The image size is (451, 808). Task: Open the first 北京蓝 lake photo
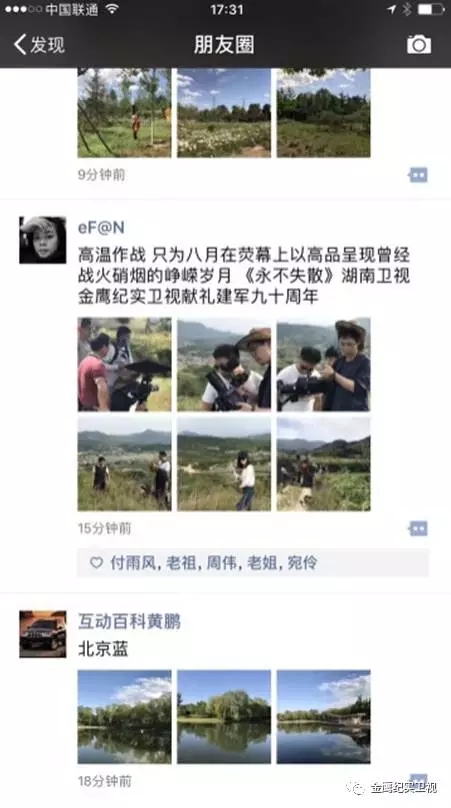[x=125, y=717]
